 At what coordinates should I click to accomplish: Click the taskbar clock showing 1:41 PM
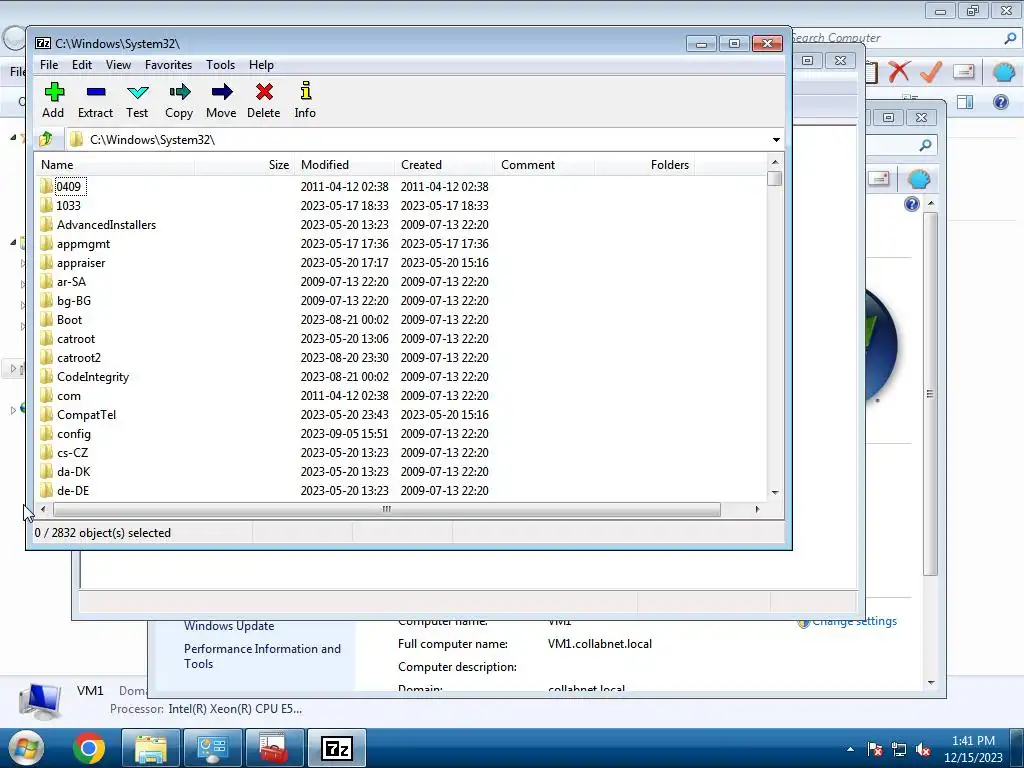(973, 749)
